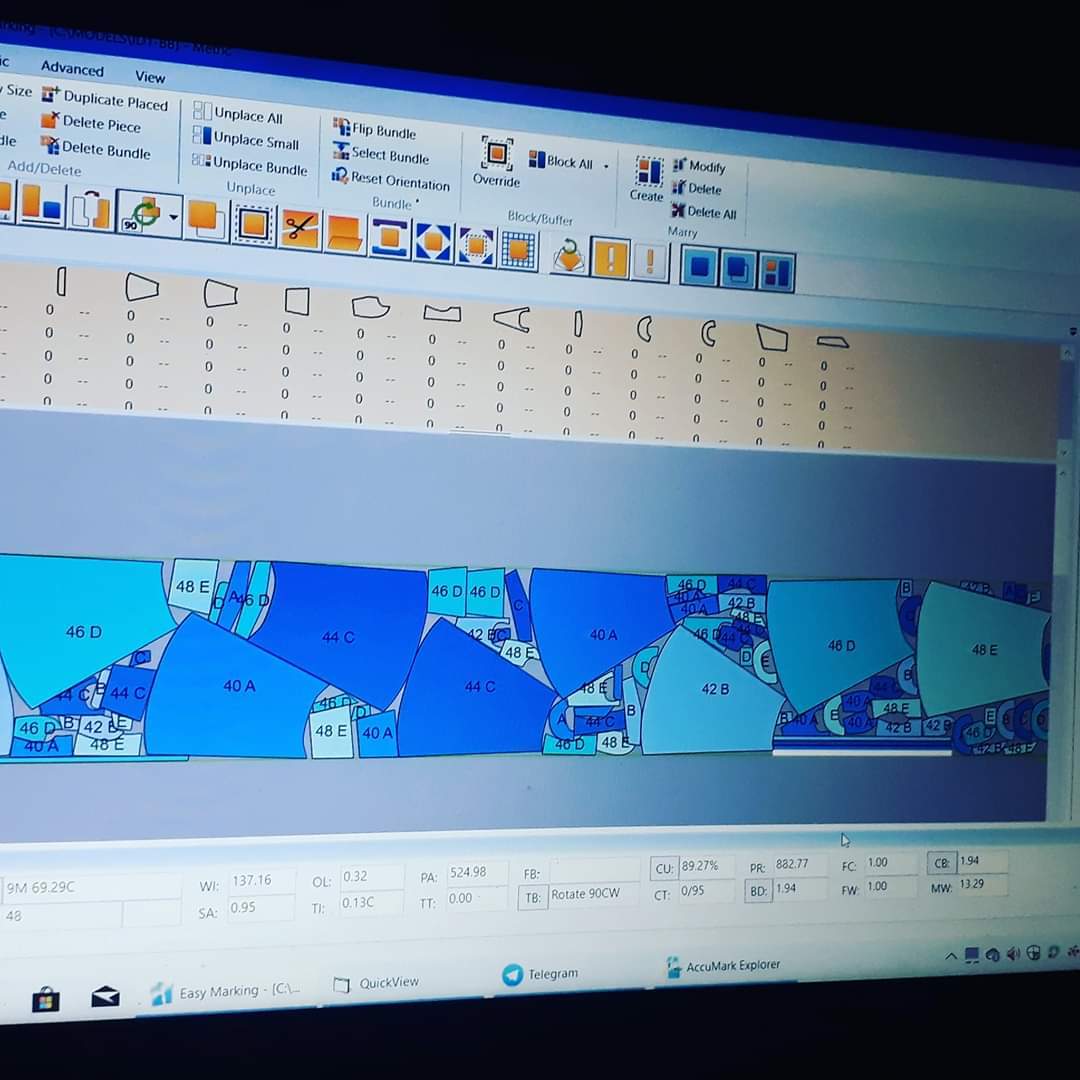Show hidden system tray icons chevron
1080x1080 pixels.
(x=950, y=957)
